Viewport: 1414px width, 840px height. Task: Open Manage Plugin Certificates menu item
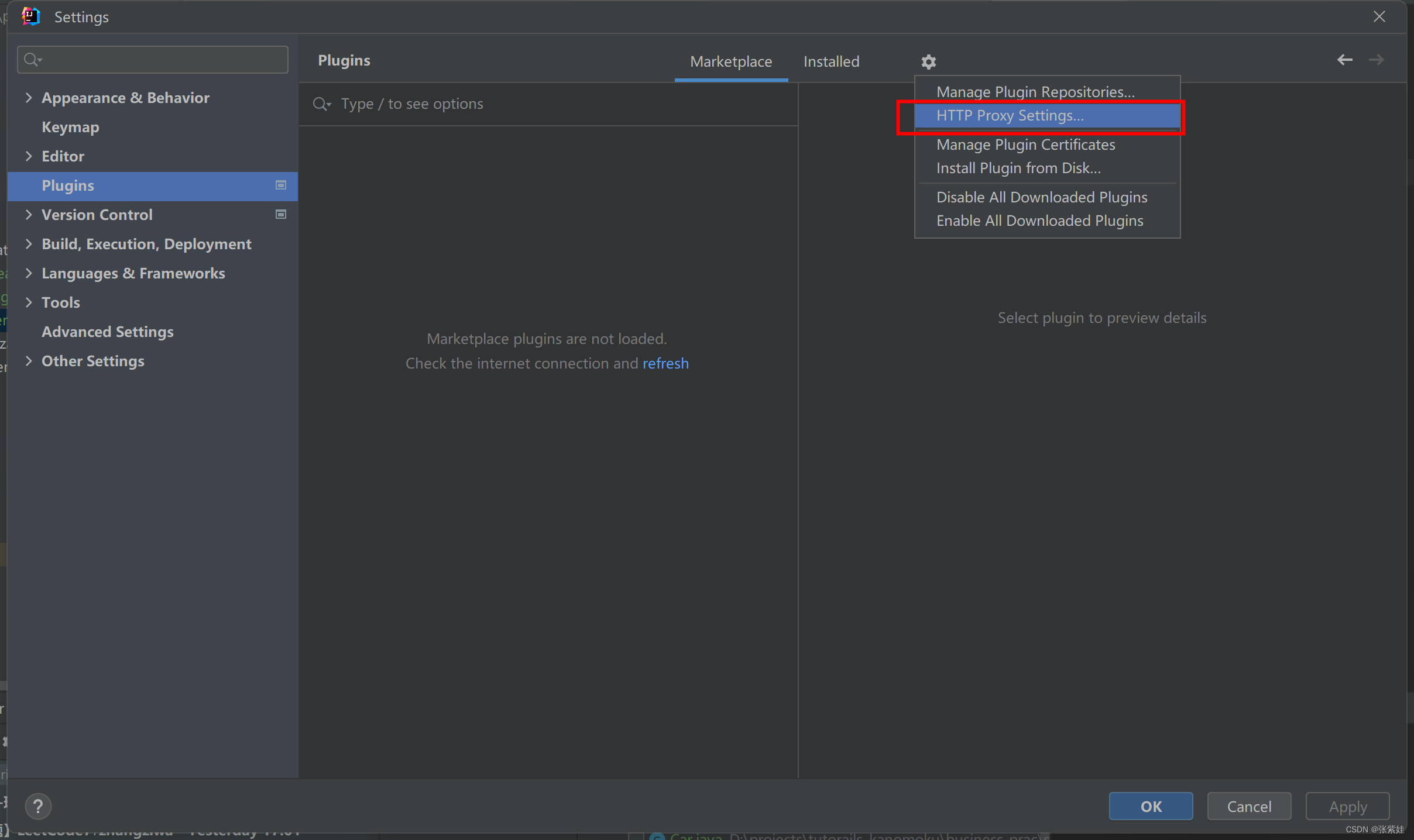click(1047, 144)
